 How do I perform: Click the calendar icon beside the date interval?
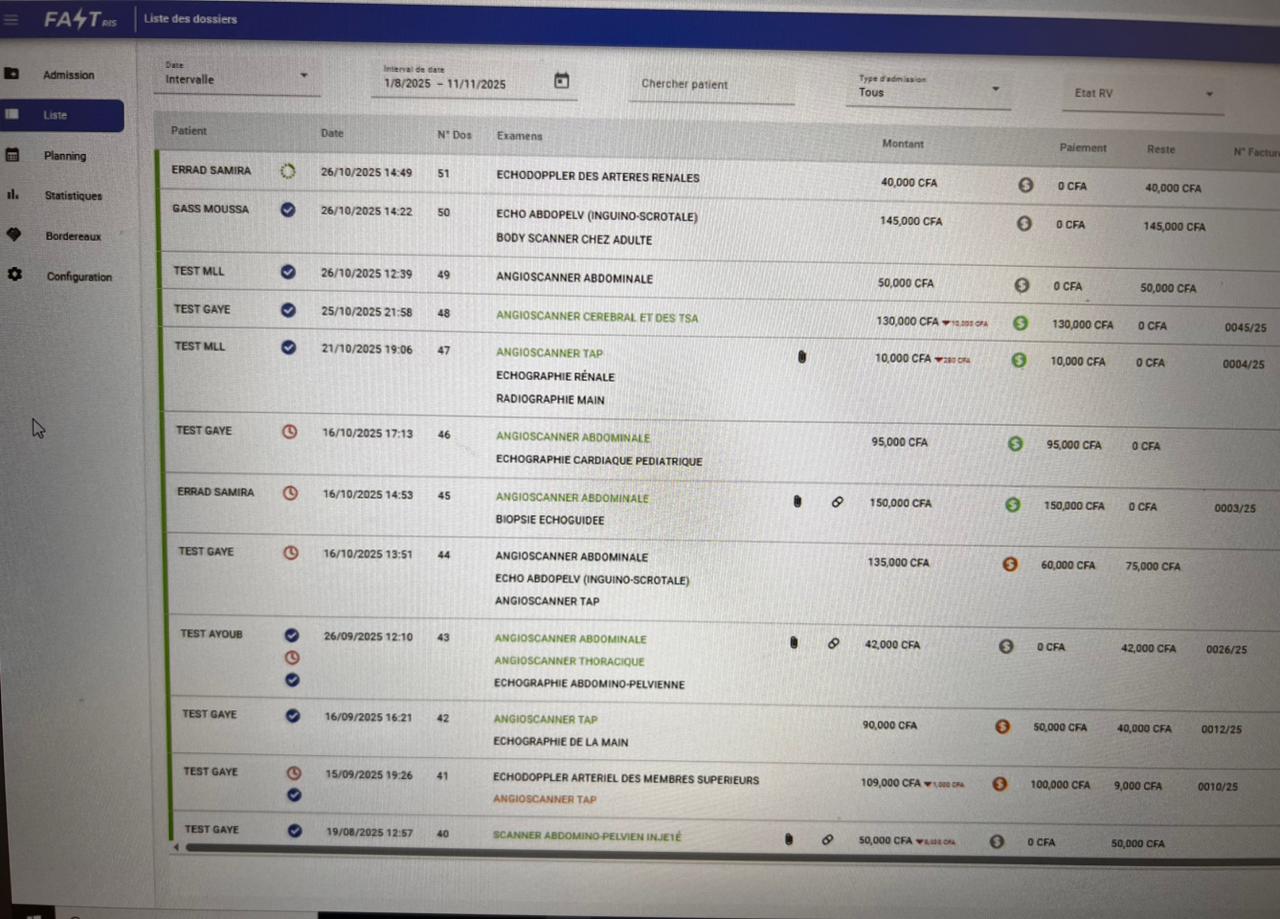click(561, 81)
